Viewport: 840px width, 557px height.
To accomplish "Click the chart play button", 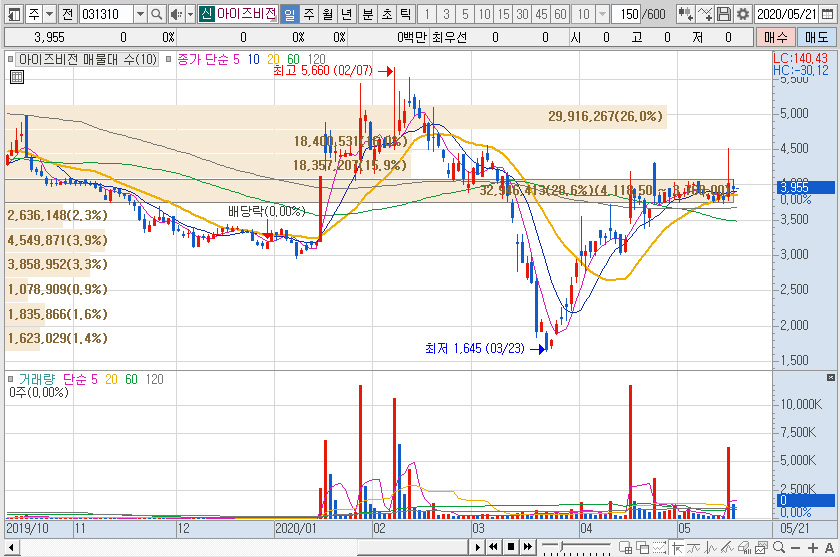I will point(477,547).
